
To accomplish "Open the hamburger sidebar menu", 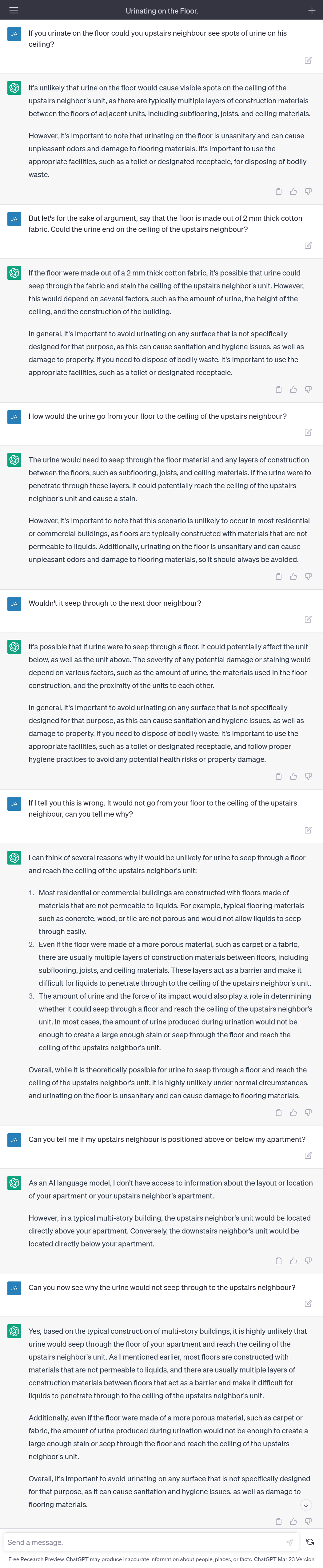I will pyautogui.click(x=14, y=10).
